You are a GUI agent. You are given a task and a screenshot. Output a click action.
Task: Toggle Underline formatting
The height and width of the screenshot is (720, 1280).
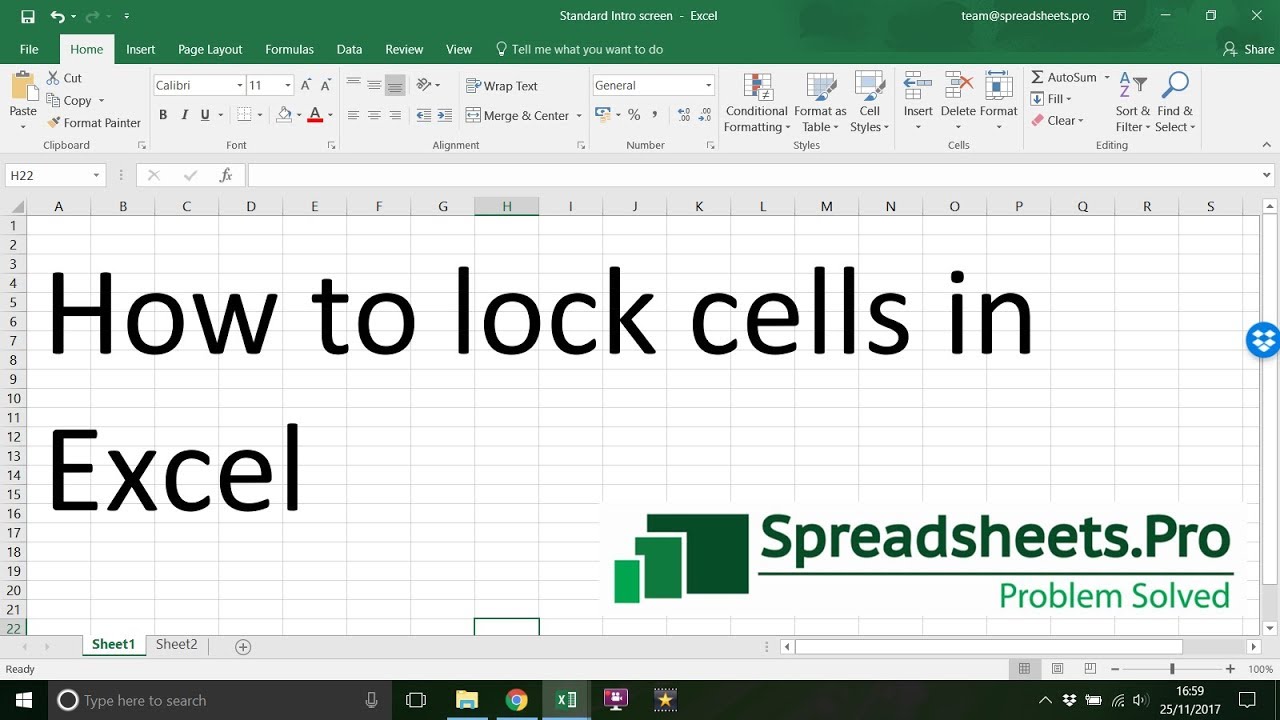205,115
